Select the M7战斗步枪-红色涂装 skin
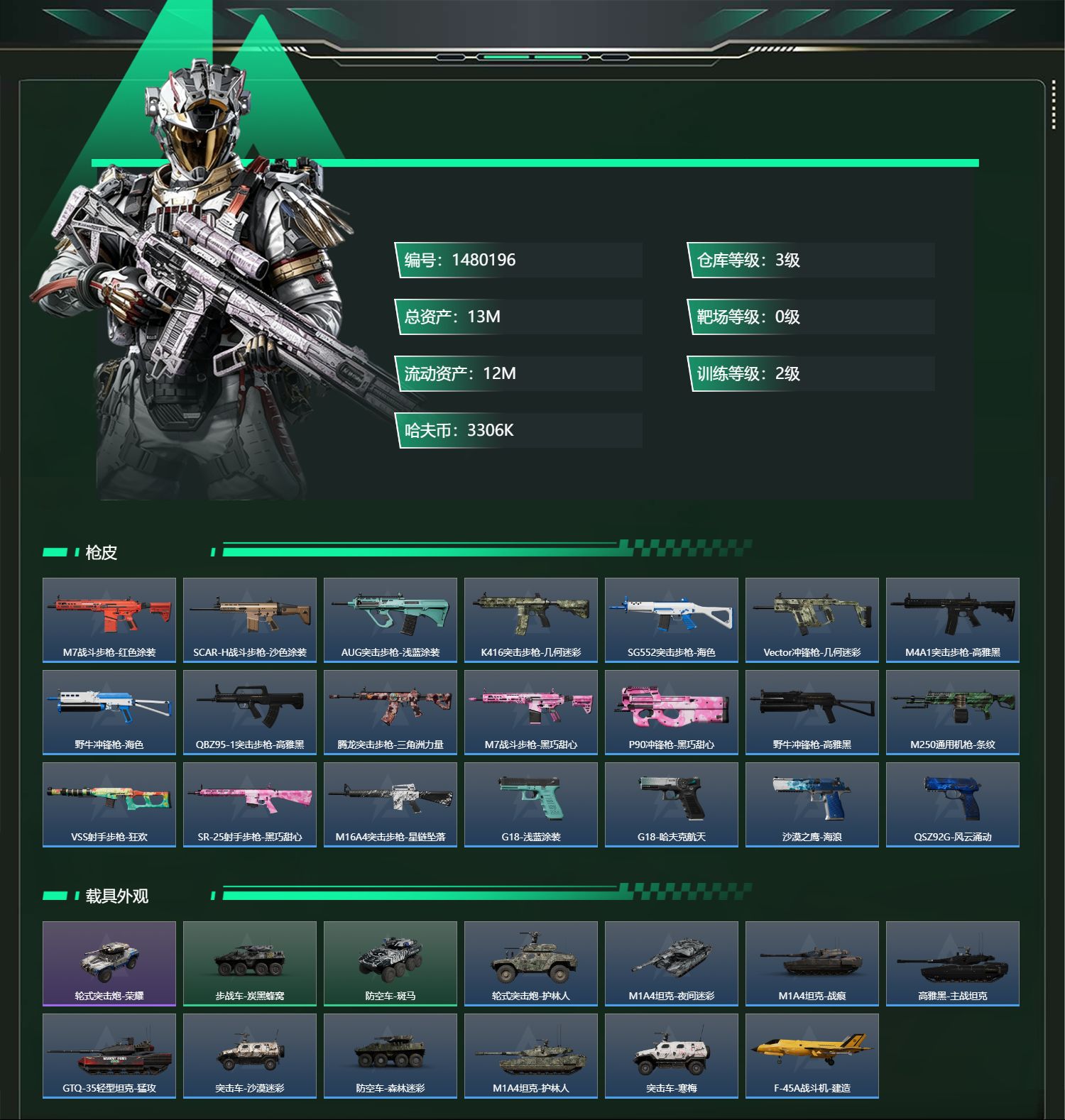1065x1120 pixels. (x=109, y=620)
